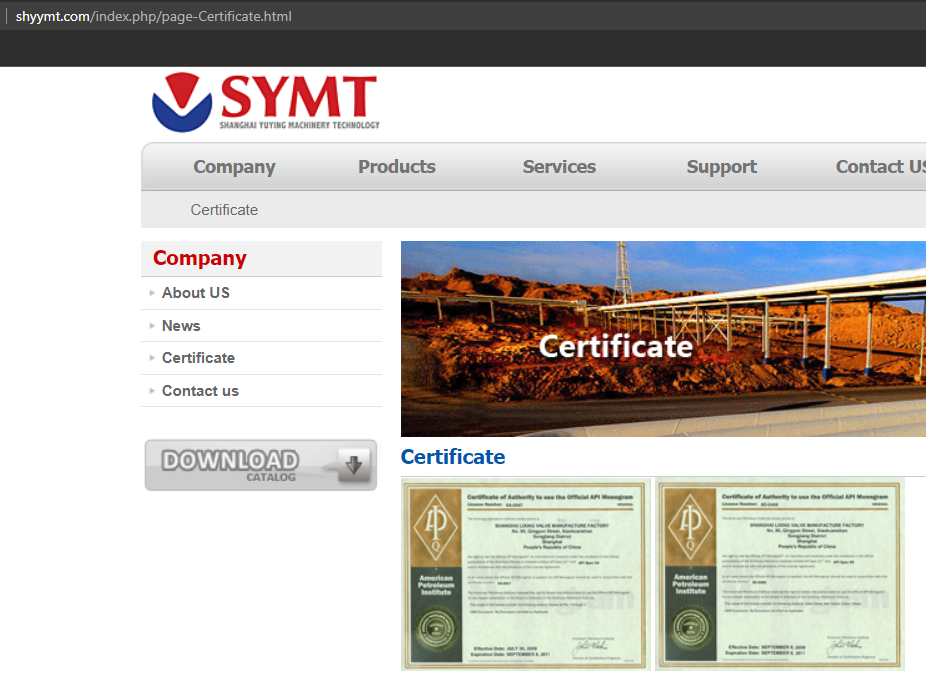Viewport: 926px width, 674px height.
Task: Select Certificate in the left sidebar
Action: coord(198,358)
